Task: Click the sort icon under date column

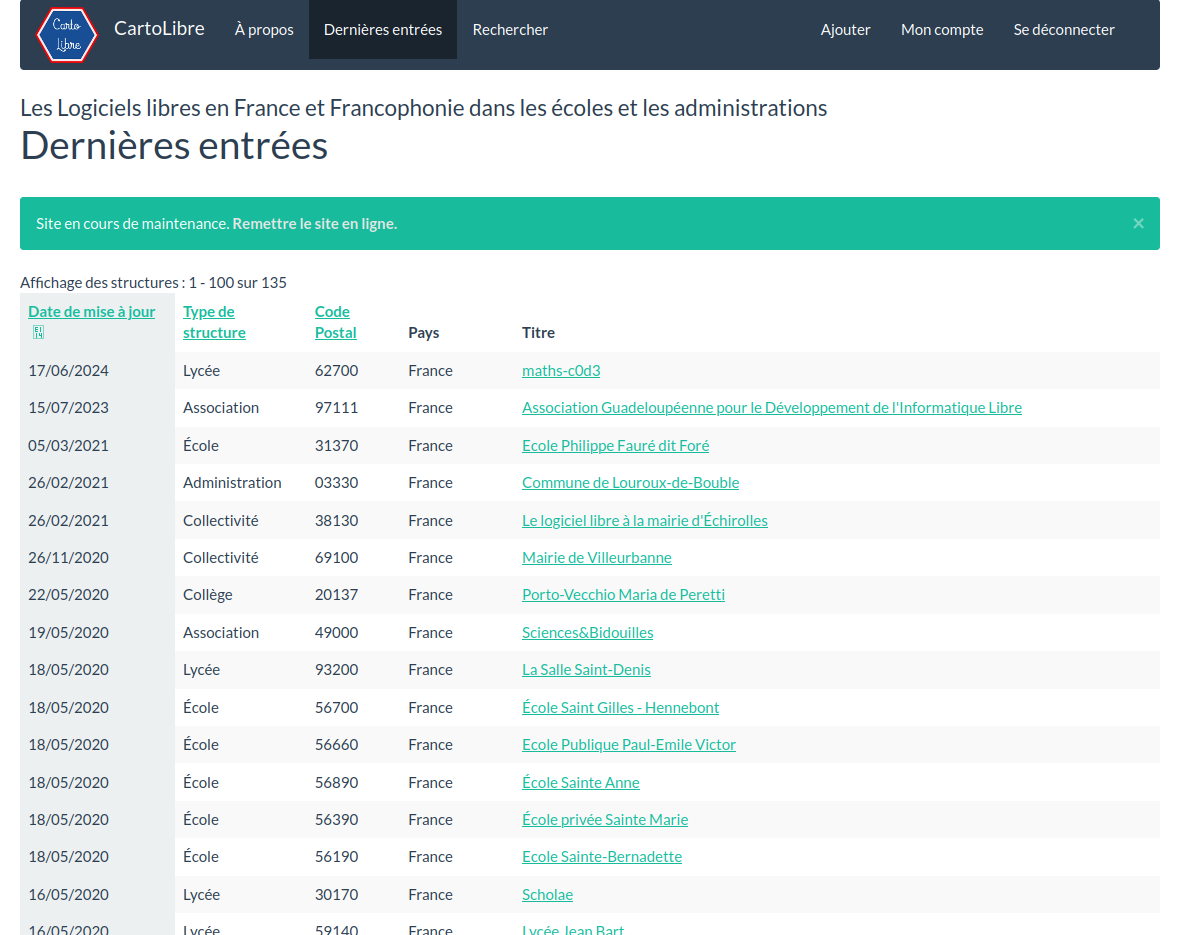Action: [38, 332]
